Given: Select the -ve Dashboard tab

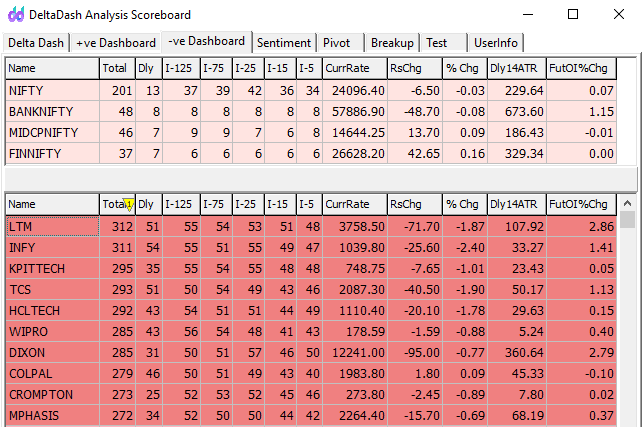Looking at the screenshot, I should (x=206, y=41).
